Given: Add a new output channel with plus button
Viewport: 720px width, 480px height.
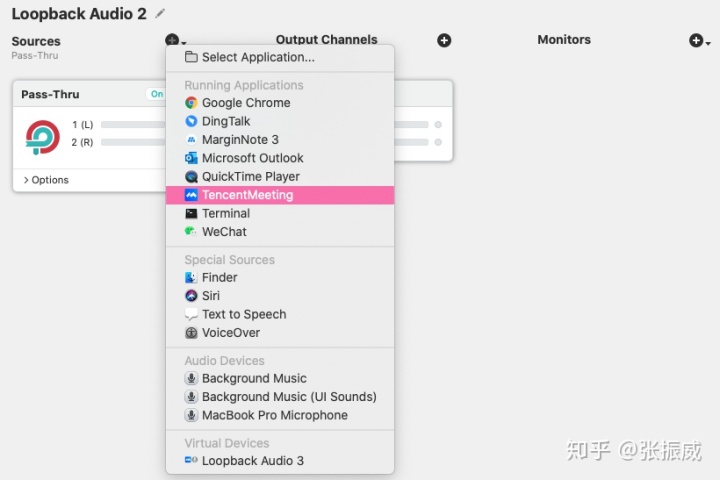Looking at the screenshot, I should [444, 40].
